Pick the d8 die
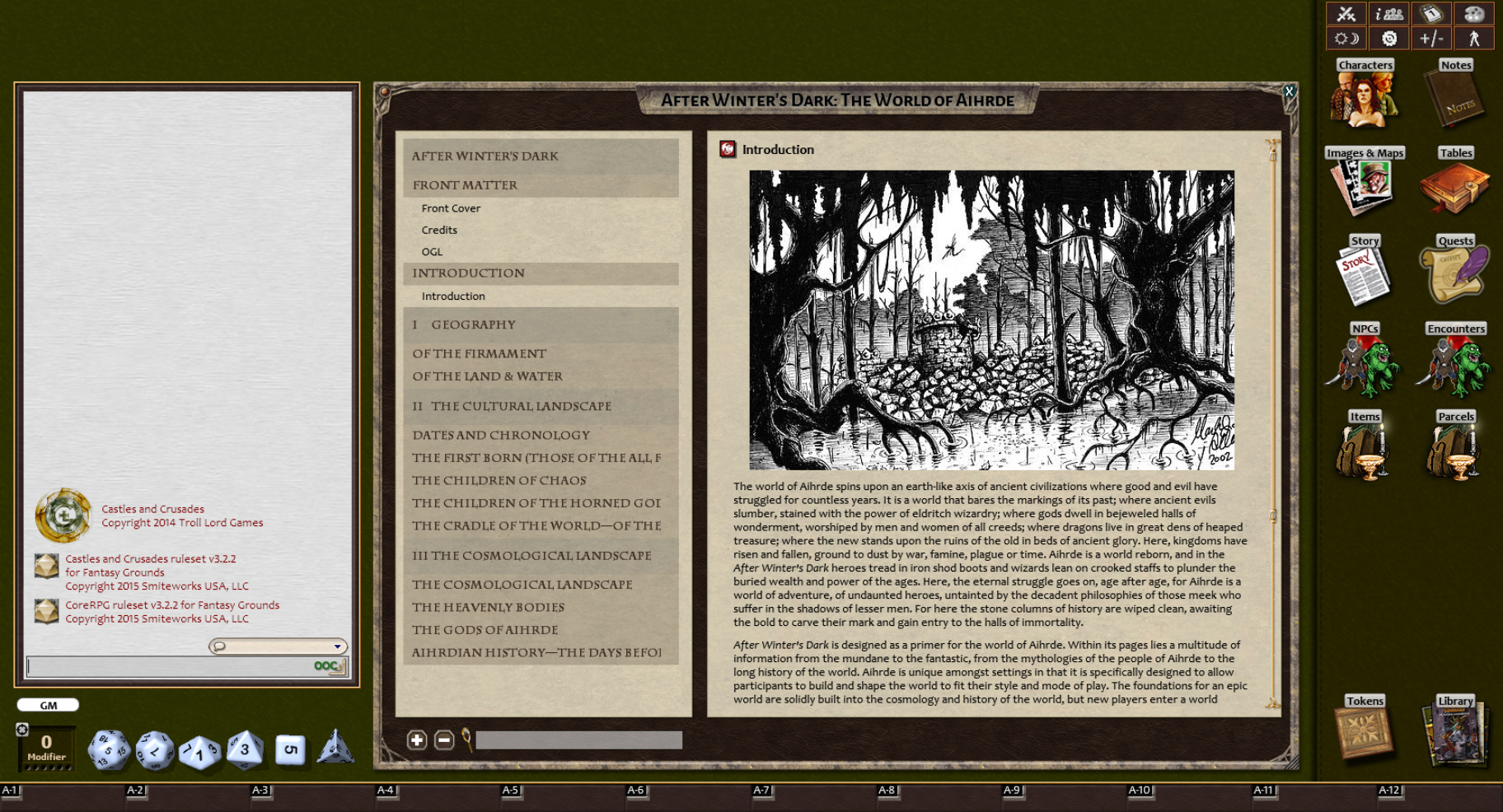The width and height of the screenshot is (1503, 812). 245,749
